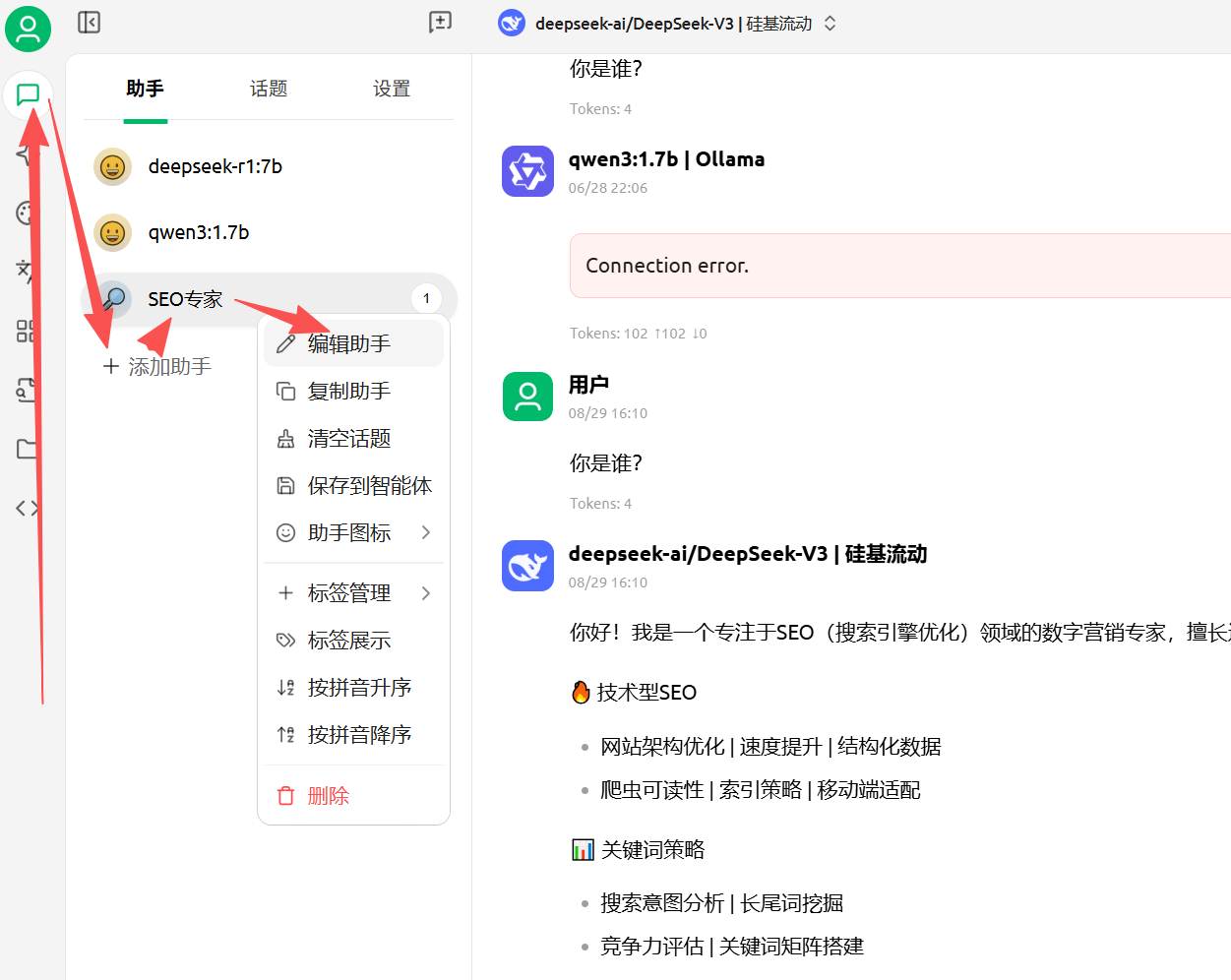
Task: Click the smiley emoji of deepseek-r1:7b
Action: coord(112,166)
